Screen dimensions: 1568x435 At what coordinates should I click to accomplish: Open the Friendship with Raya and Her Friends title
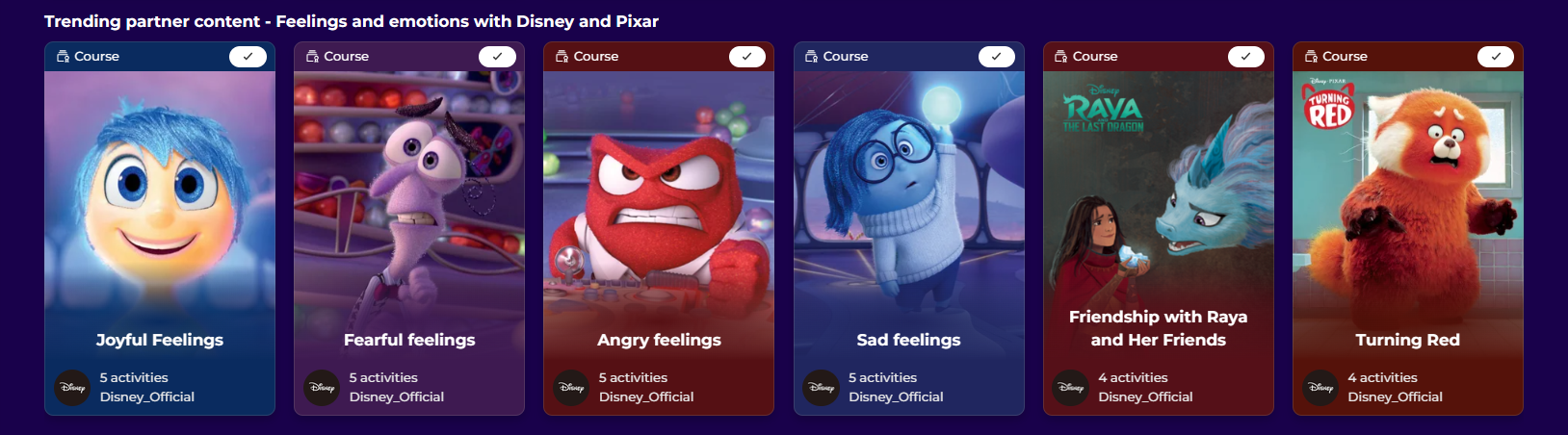click(1158, 328)
